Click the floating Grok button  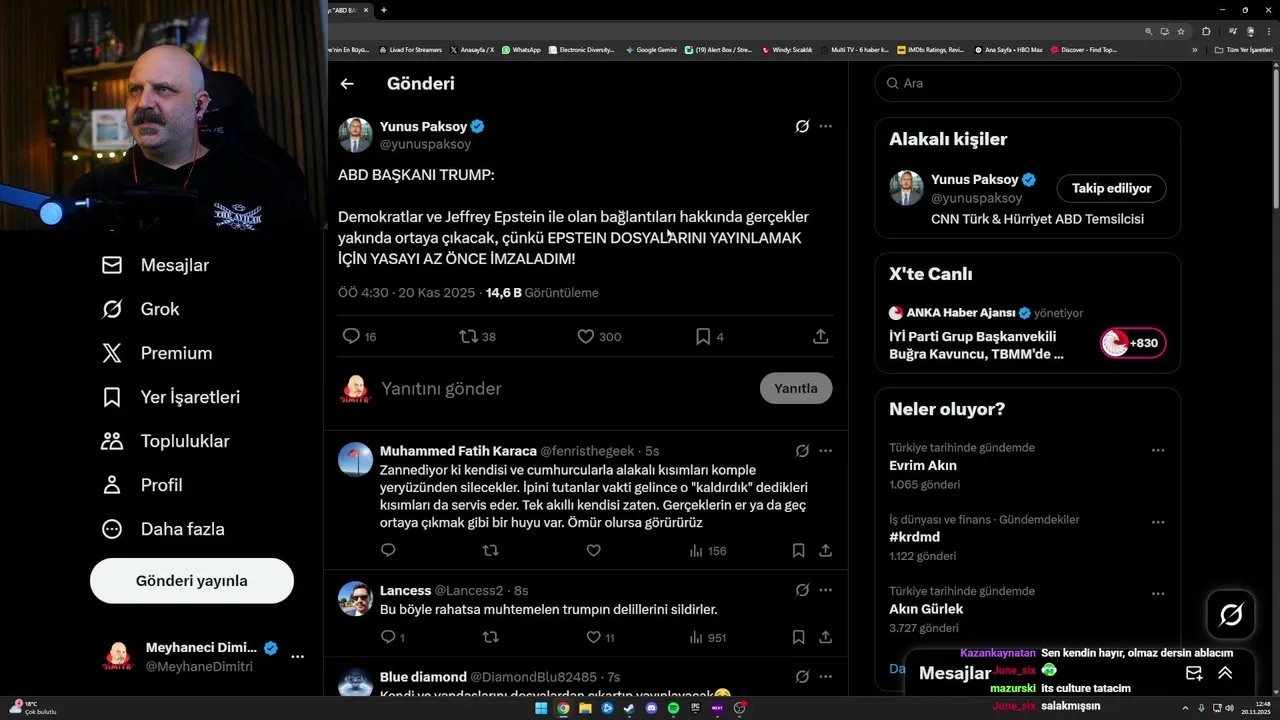coord(1231,615)
